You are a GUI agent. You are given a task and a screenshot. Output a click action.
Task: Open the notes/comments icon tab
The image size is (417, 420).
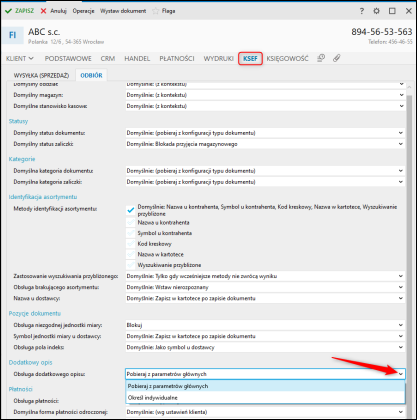tap(321, 58)
